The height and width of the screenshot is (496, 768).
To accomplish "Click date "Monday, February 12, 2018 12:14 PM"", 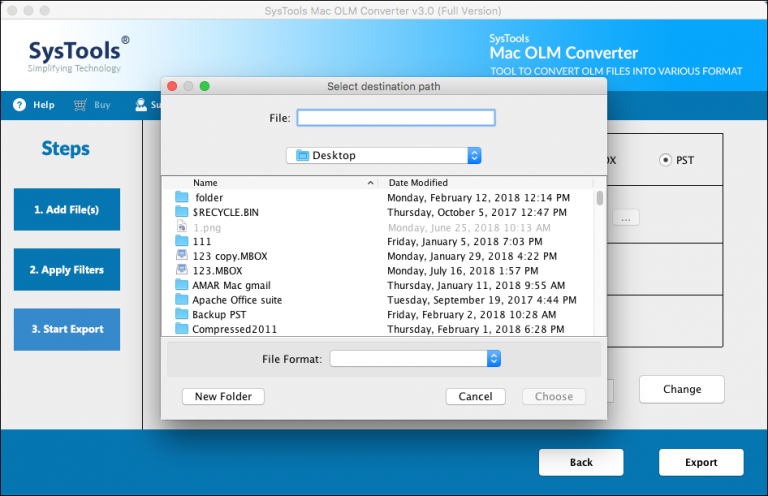I will [479, 198].
